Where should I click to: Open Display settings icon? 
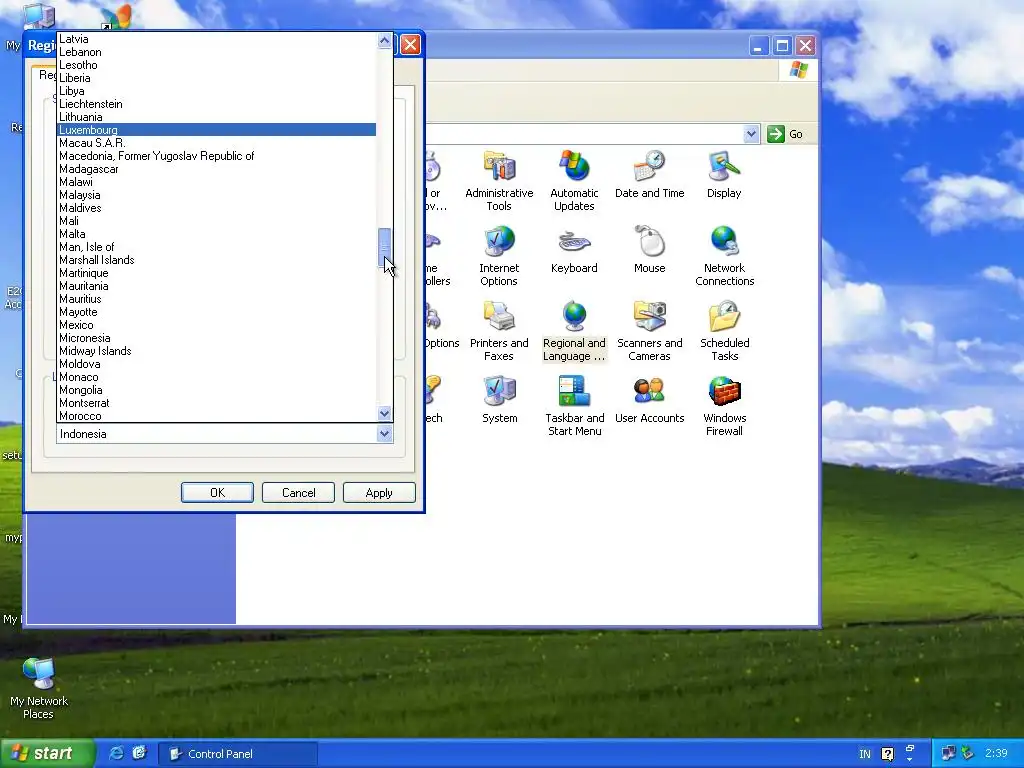724,174
